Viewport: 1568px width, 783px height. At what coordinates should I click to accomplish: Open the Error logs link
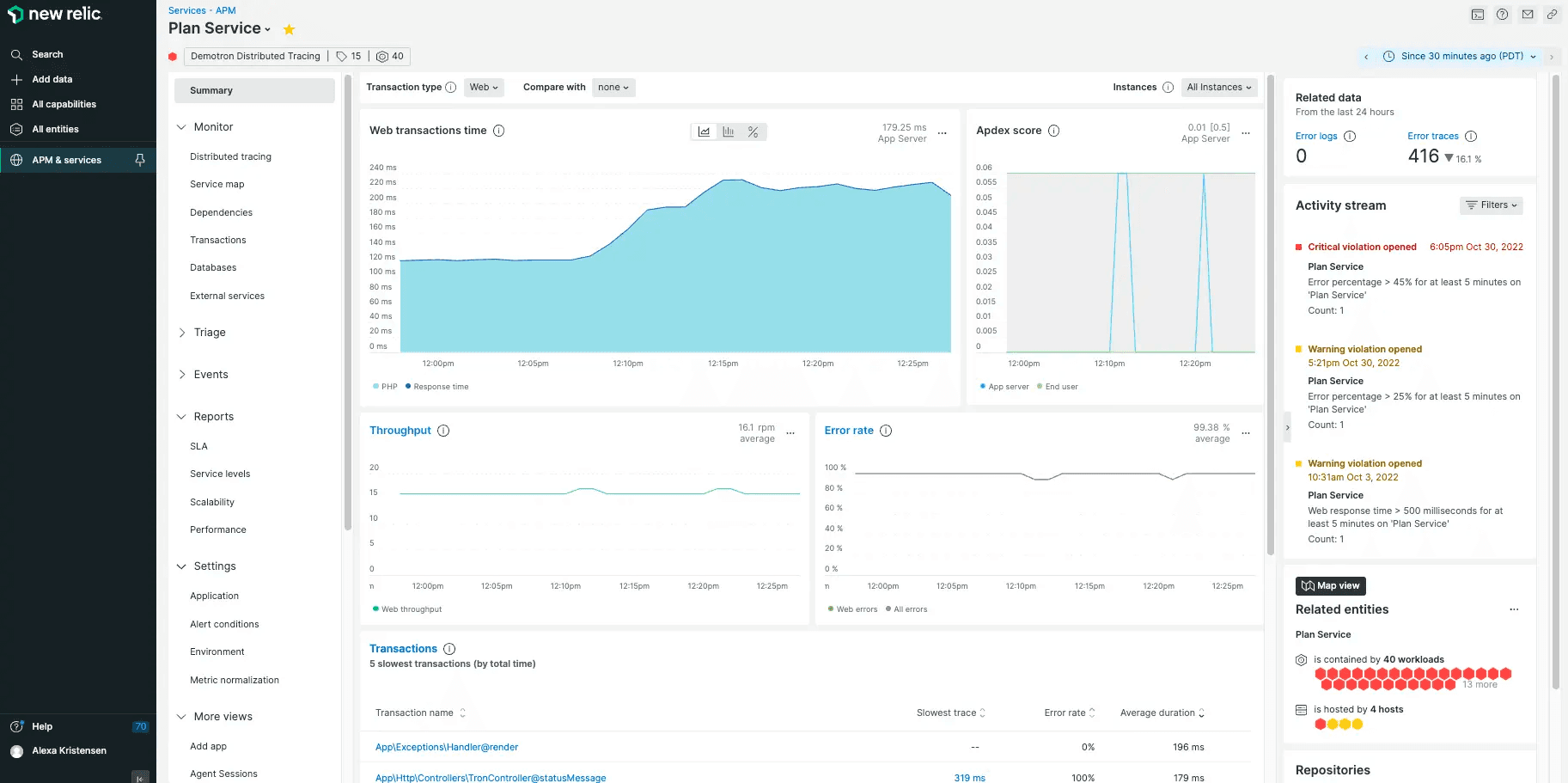(1315, 136)
